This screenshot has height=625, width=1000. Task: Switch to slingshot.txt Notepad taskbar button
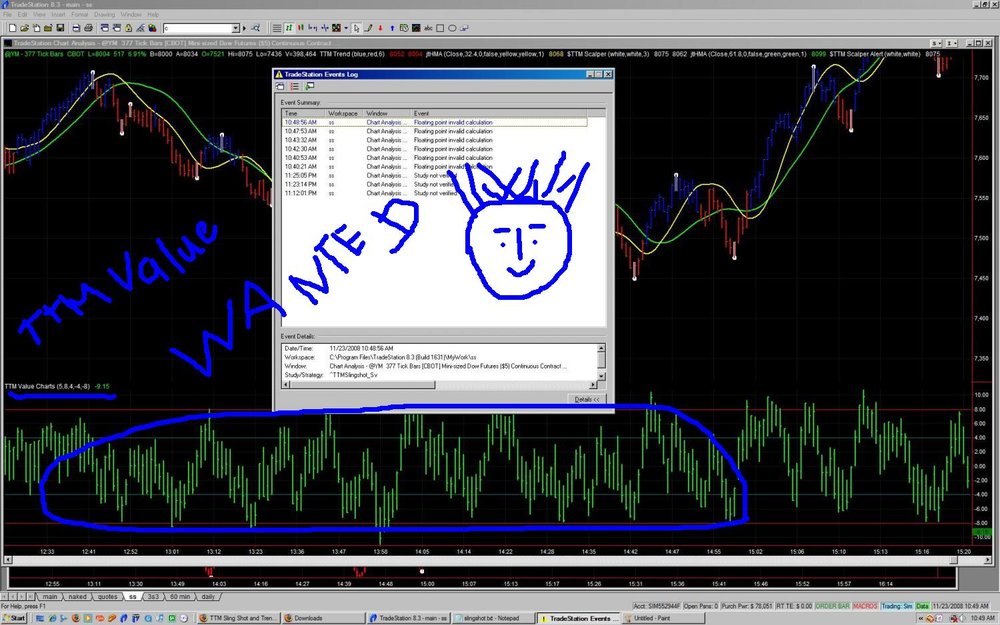tap(494, 618)
